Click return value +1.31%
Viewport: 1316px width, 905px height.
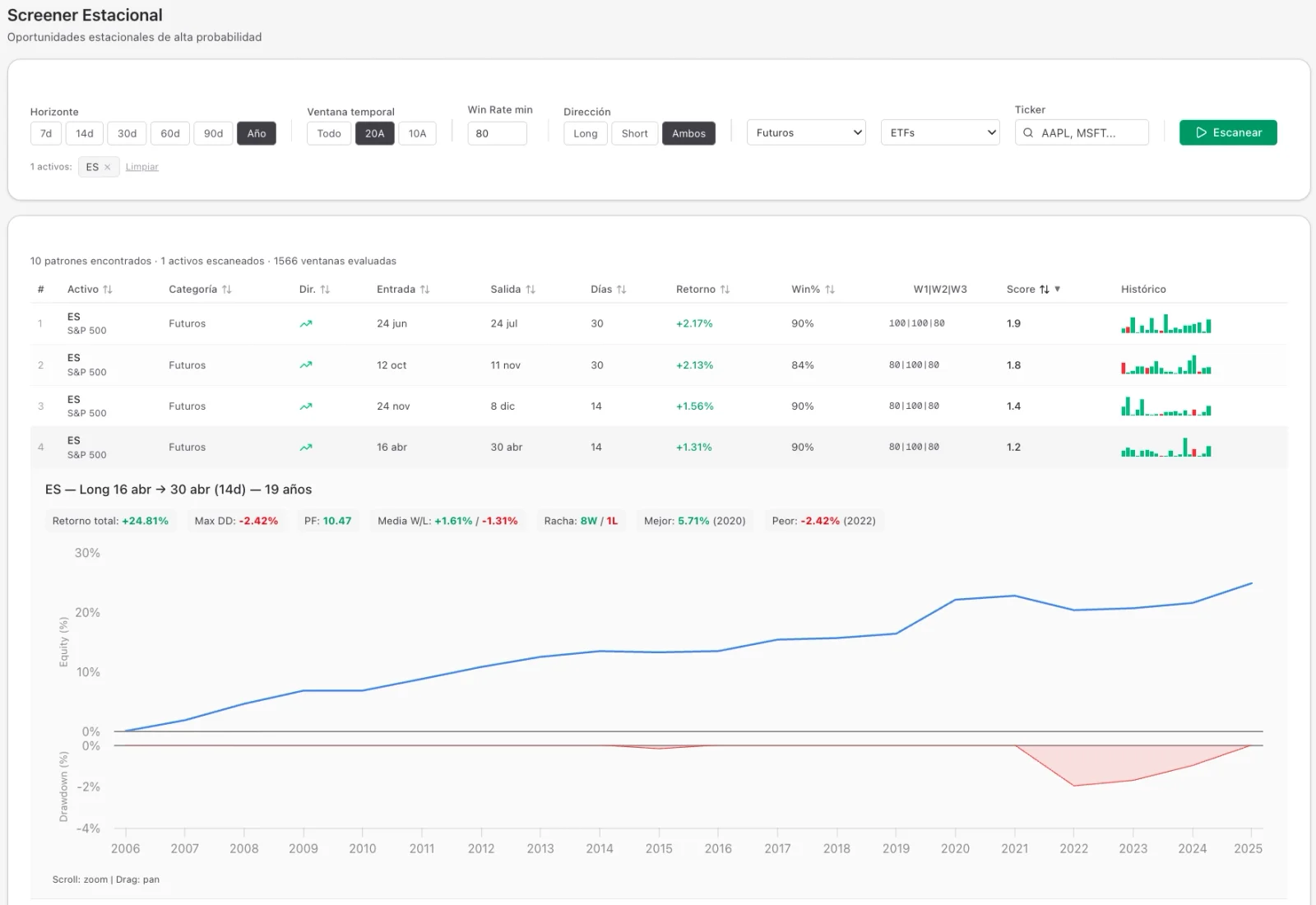pyautogui.click(x=694, y=448)
